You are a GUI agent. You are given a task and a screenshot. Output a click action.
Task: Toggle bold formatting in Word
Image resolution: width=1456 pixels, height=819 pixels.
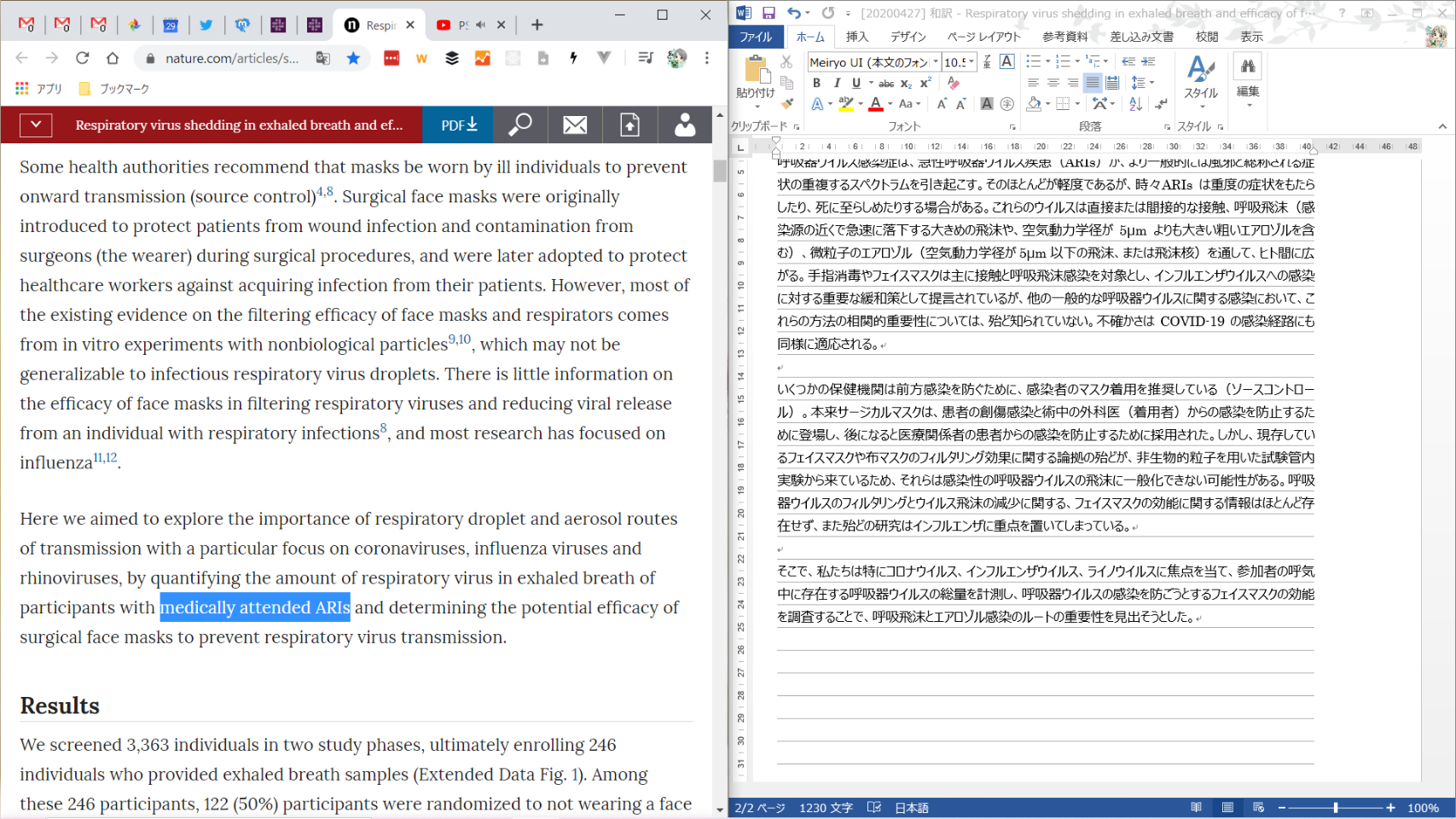tap(816, 84)
